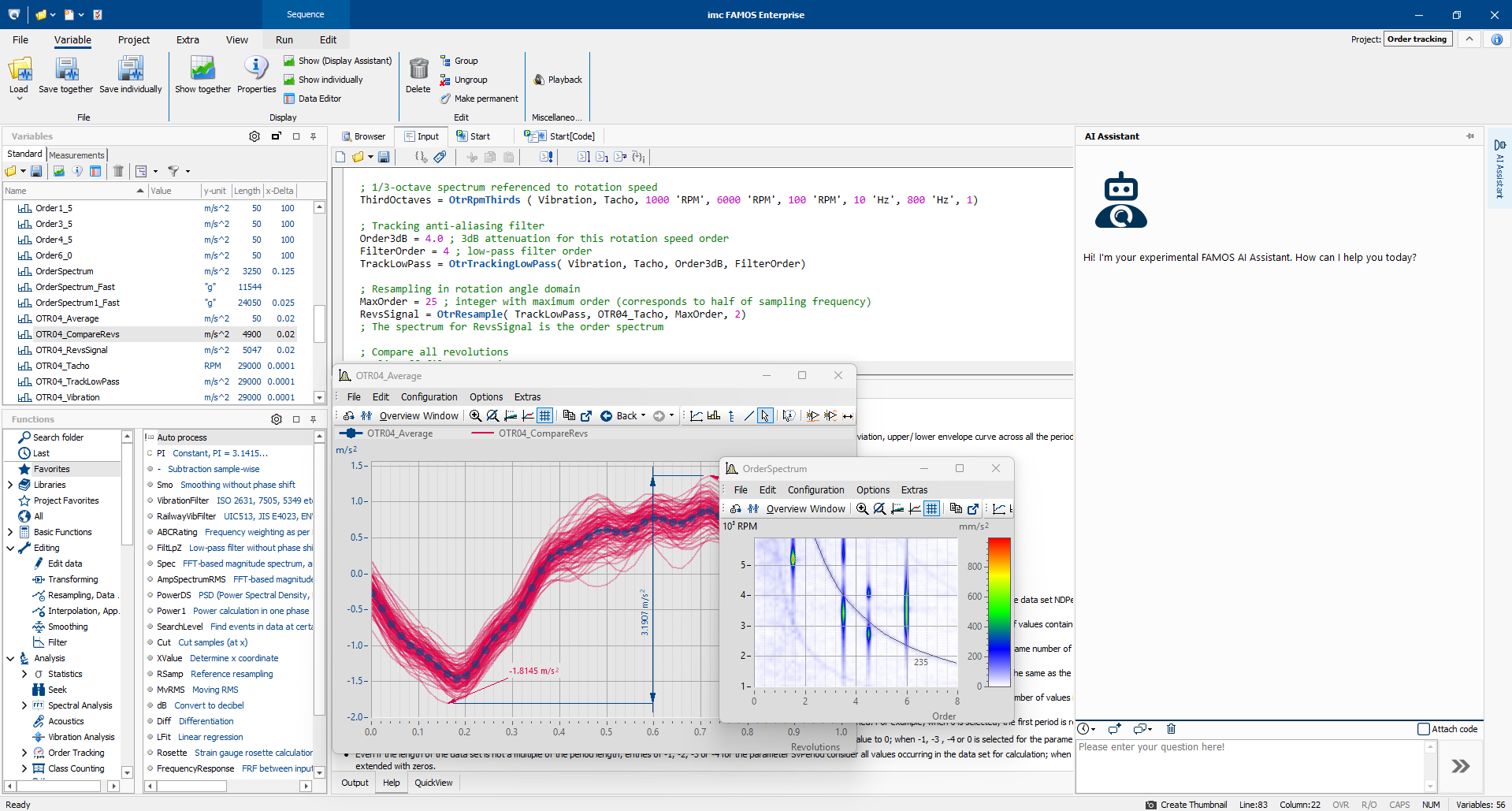Viewport: 1512px width, 811px height.
Task: Click Show together chart icon
Action: [x=202, y=69]
